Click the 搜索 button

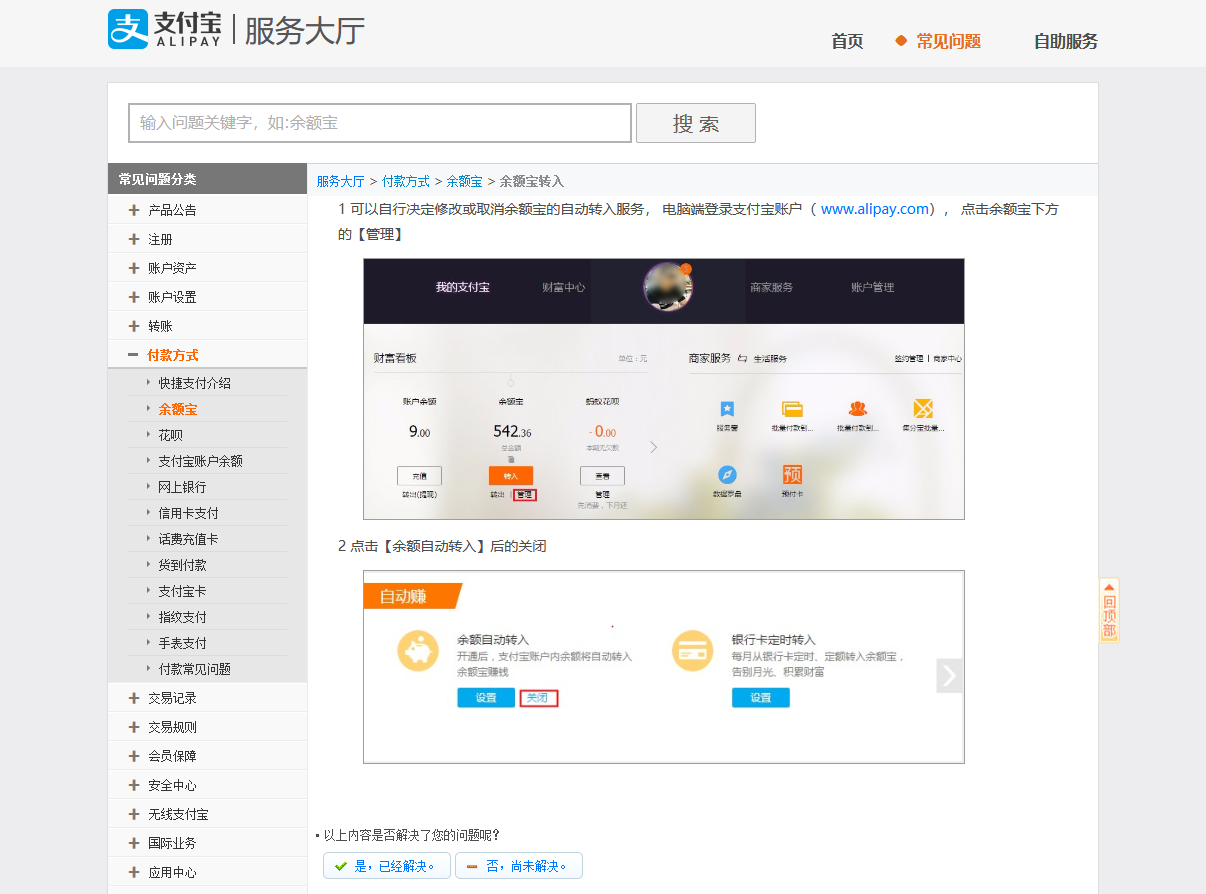pos(696,123)
